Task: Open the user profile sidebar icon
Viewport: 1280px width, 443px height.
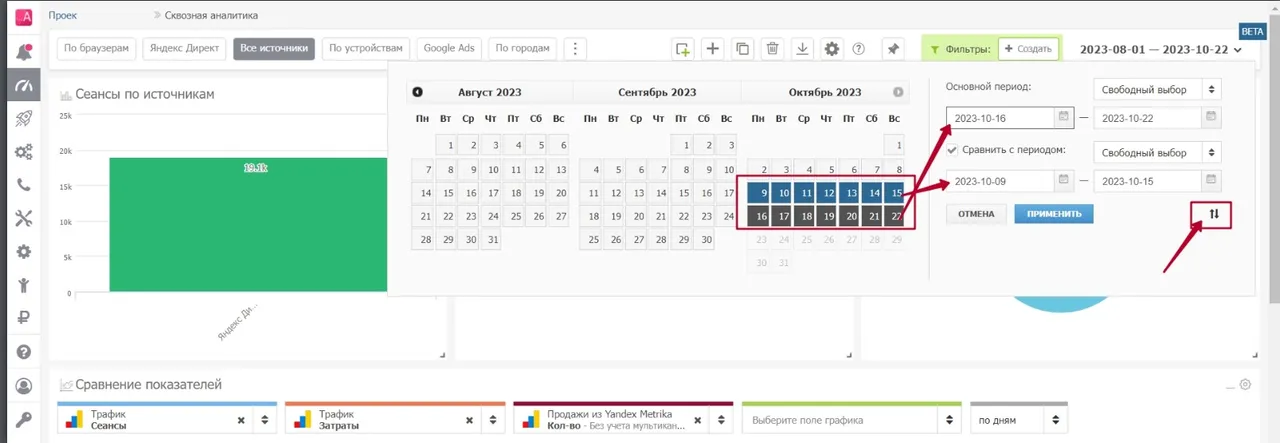Action: pyautogui.click(x=23, y=386)
